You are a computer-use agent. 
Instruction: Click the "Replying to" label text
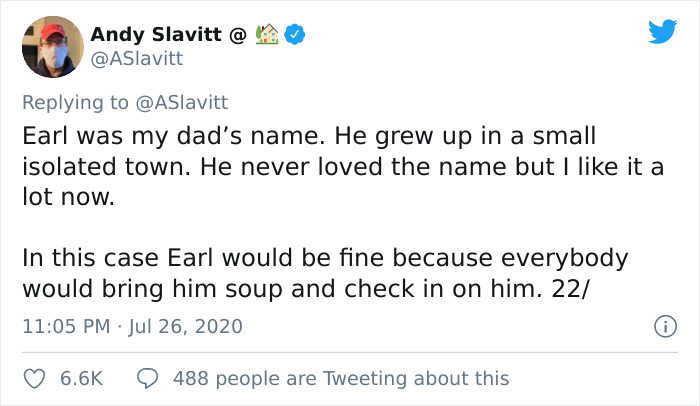[x=74, y=100]
